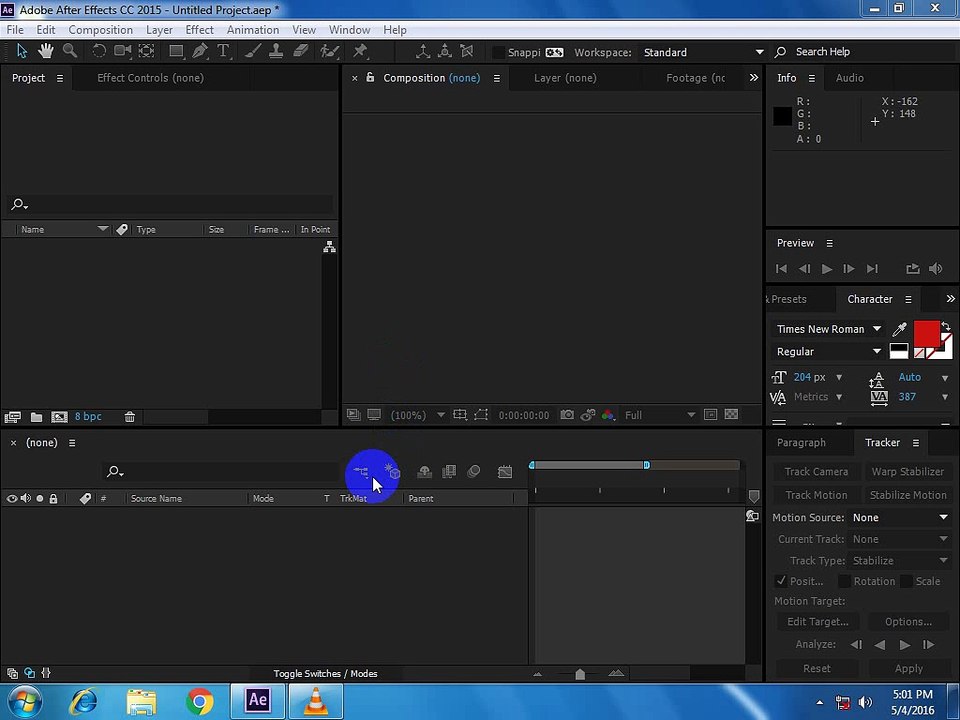
Task: Click the Track Camera button
Action: tap(816, 472)
